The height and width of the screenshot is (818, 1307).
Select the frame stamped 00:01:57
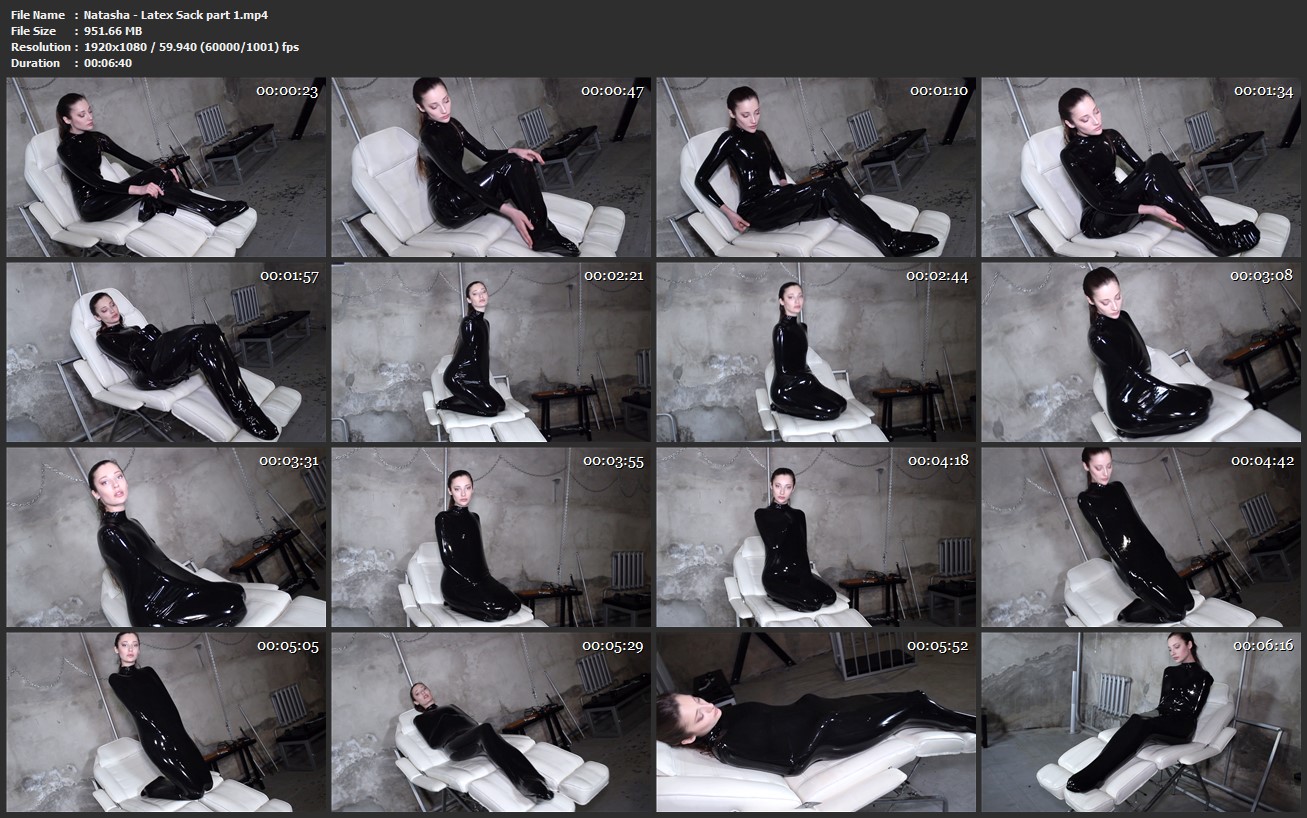tap(166, 352)
